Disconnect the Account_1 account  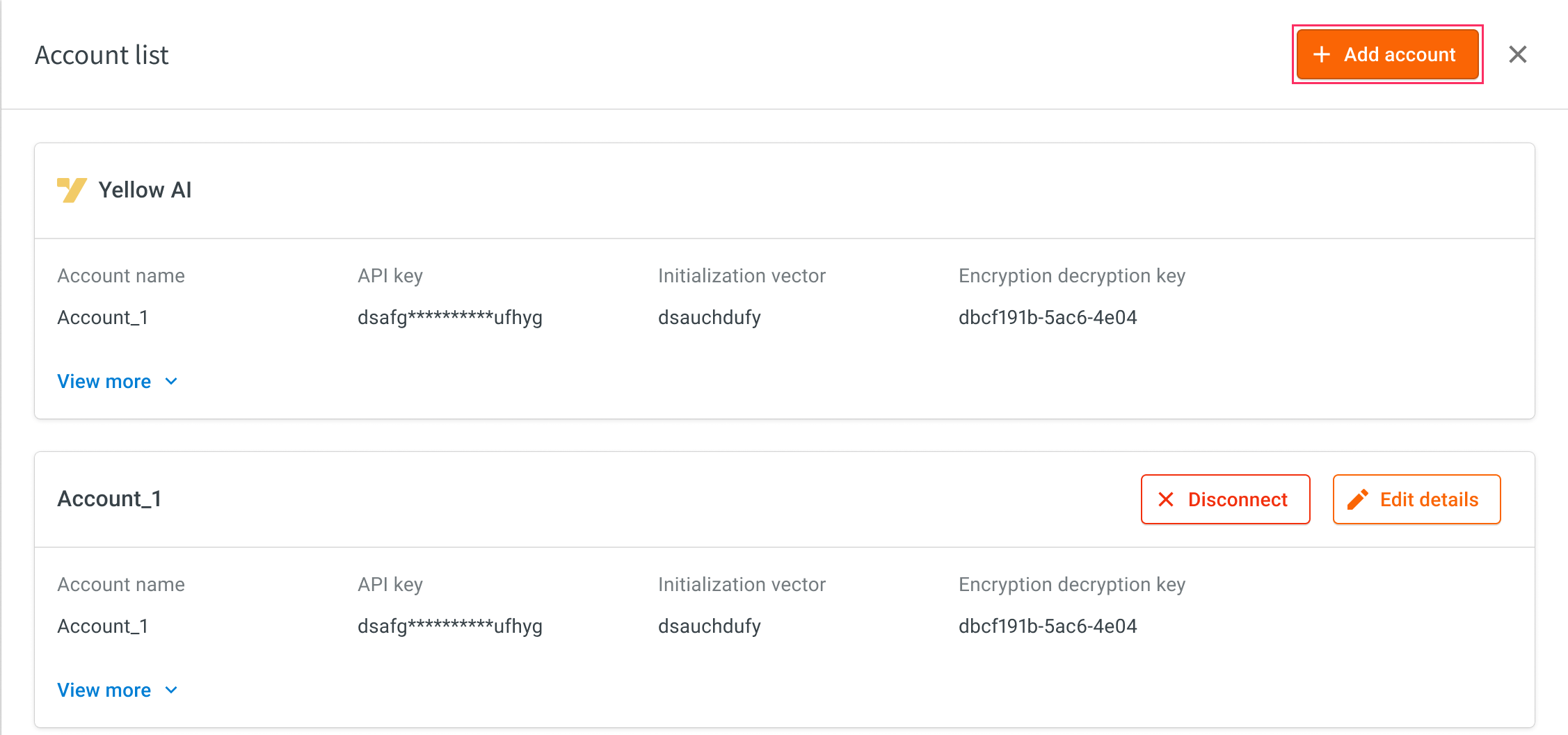tap(1226, 499)
